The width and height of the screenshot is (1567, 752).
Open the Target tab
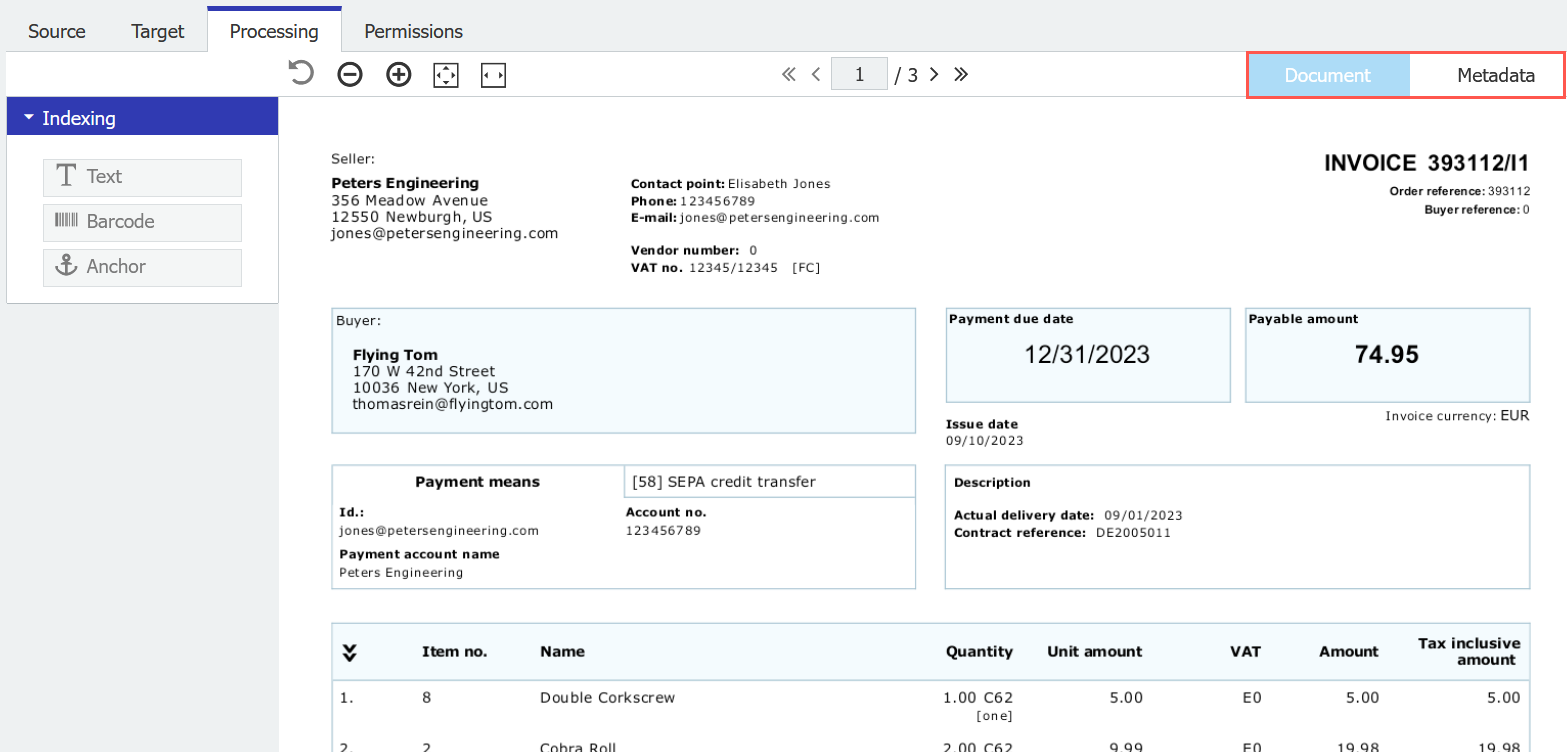(157, 31)
